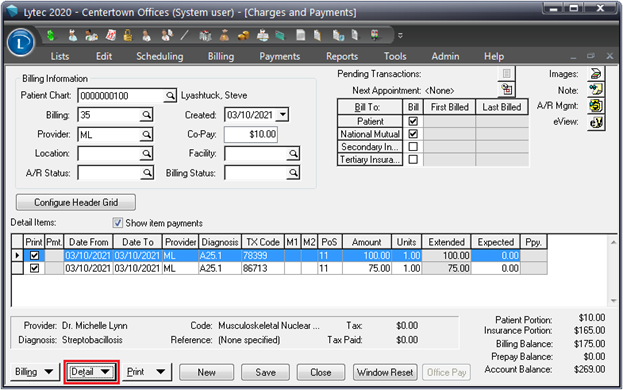The height and width of the screenshot is (390, 623).
Task: Open the Images icon
Action: [596, 74]
